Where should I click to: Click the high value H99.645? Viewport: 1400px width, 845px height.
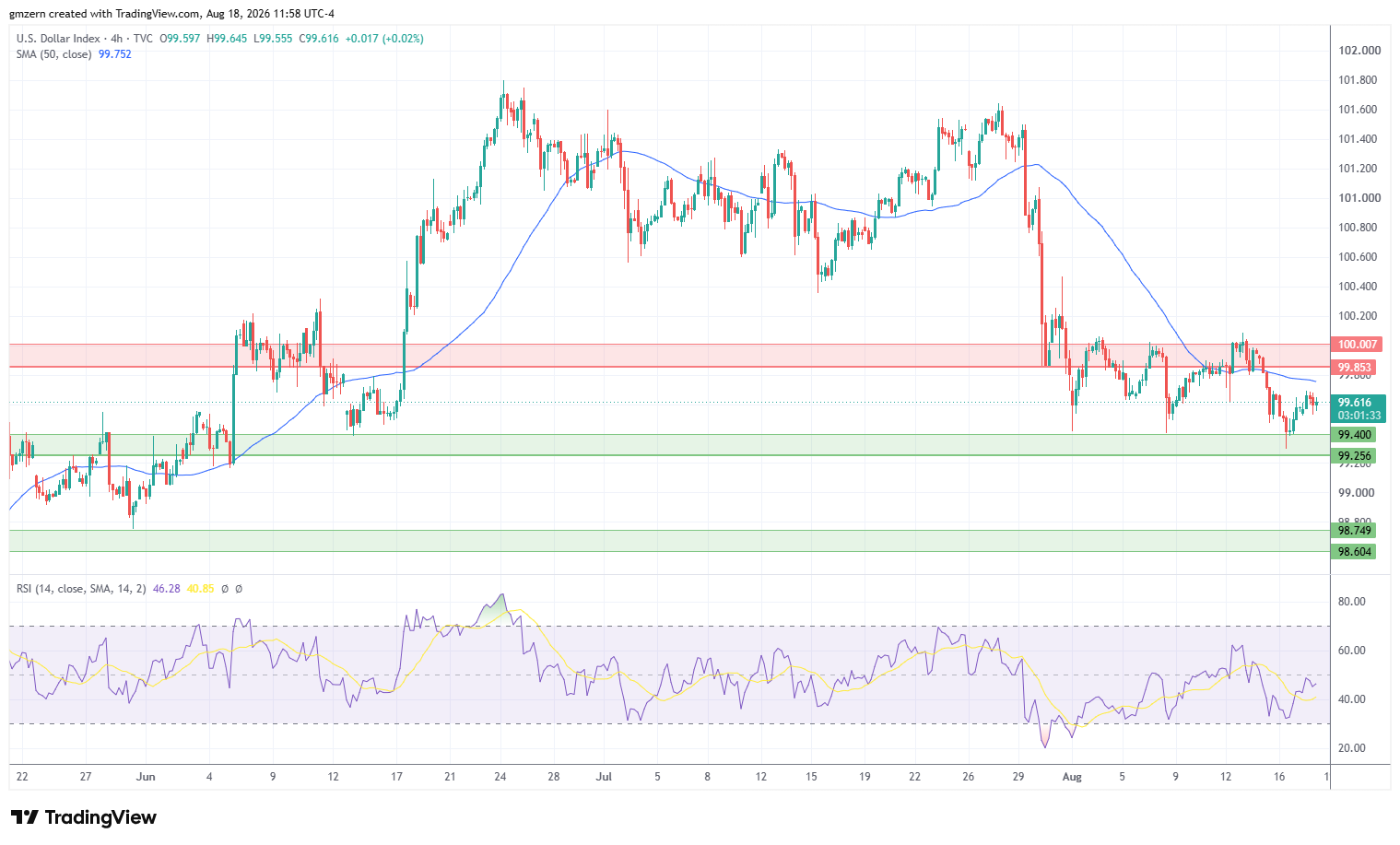pyautogui.click(x=227, y=39)
